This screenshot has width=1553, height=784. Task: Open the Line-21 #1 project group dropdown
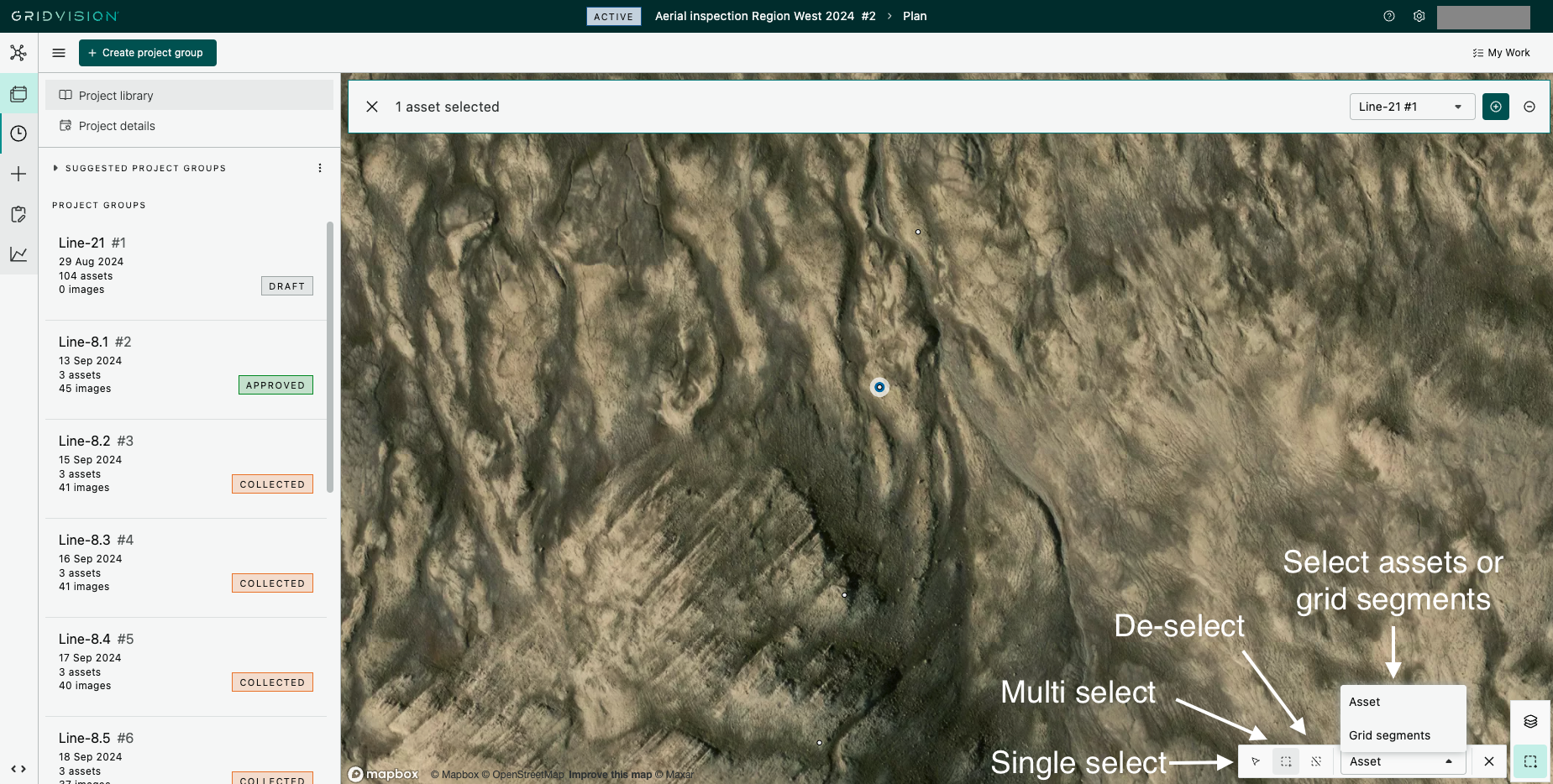point(1412,107)
